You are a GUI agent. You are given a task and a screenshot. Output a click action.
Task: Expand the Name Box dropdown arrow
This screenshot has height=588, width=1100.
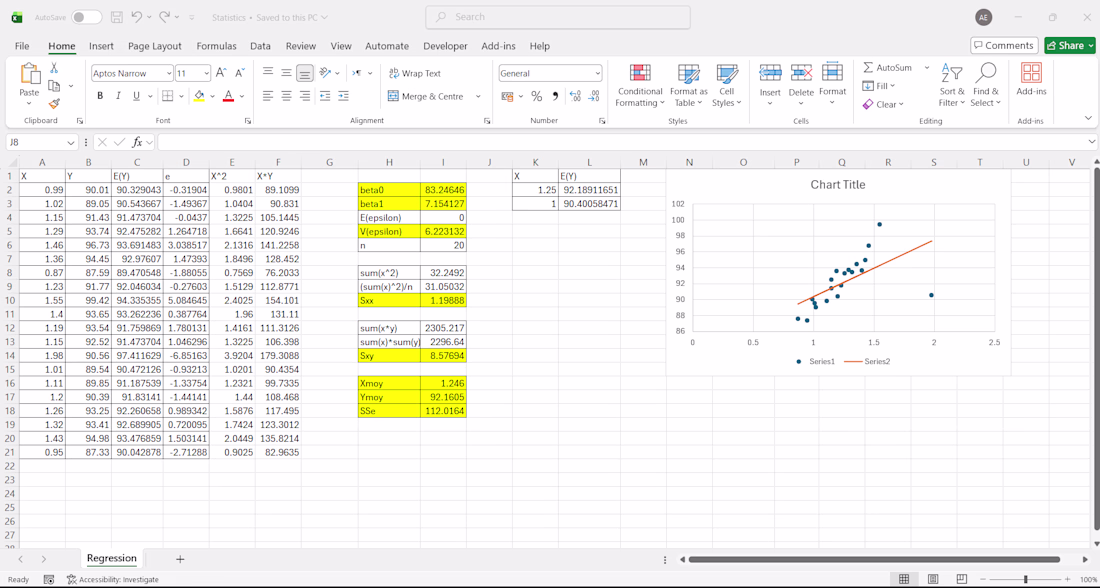tap(70, 142)
